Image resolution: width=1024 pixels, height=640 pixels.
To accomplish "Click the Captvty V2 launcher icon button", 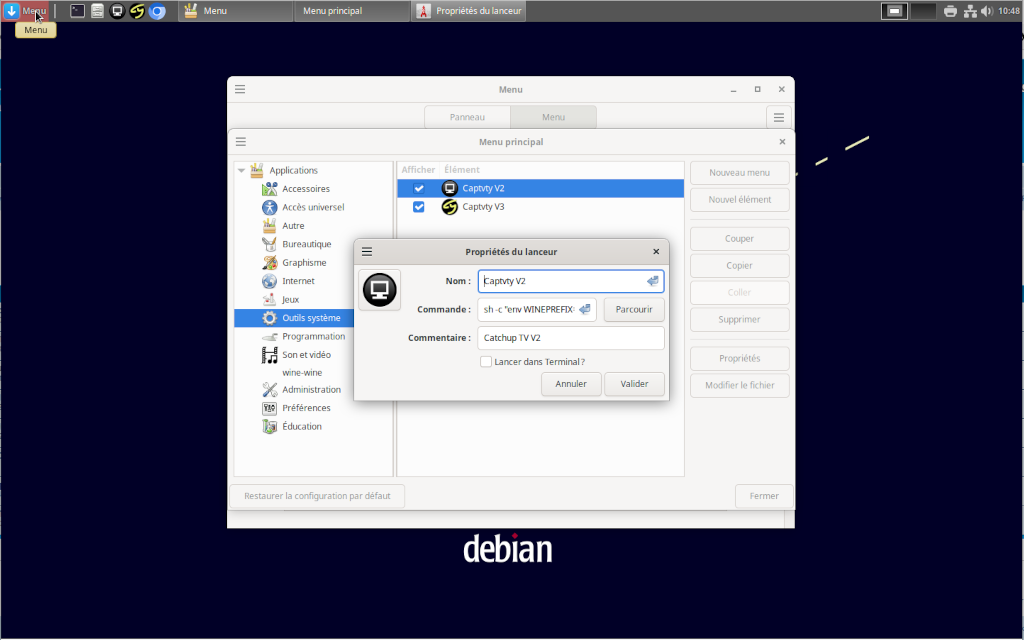I will pyautogui.click(x=379, y=290).
